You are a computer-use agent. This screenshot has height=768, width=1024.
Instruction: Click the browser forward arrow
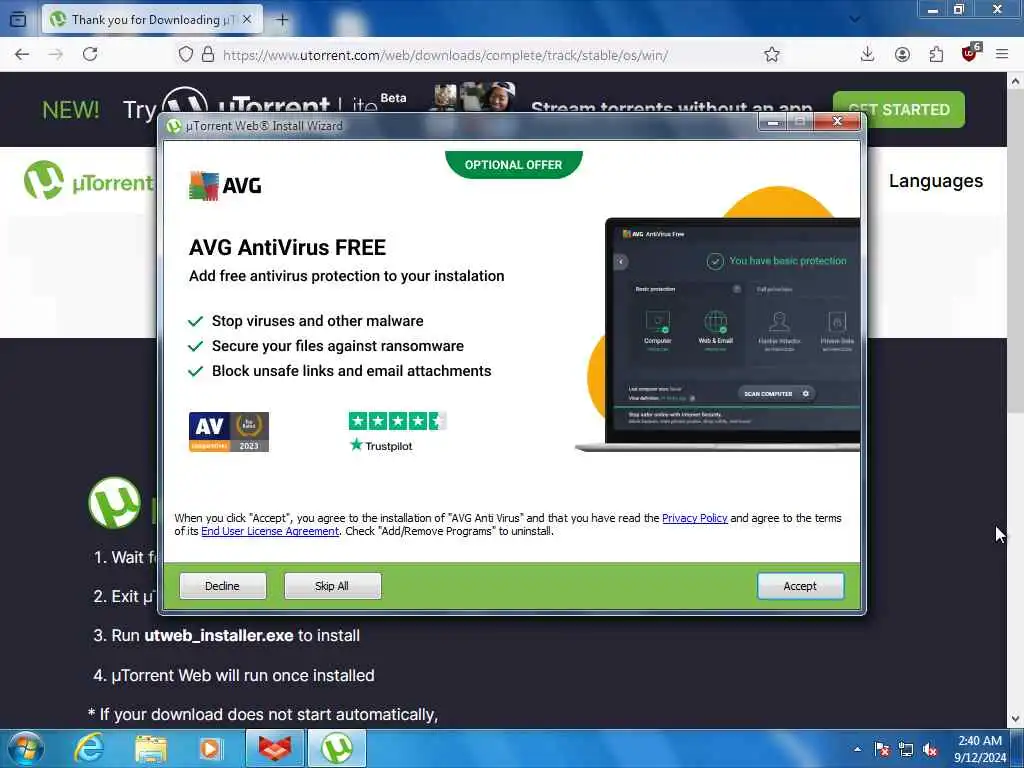coord(56,54)
